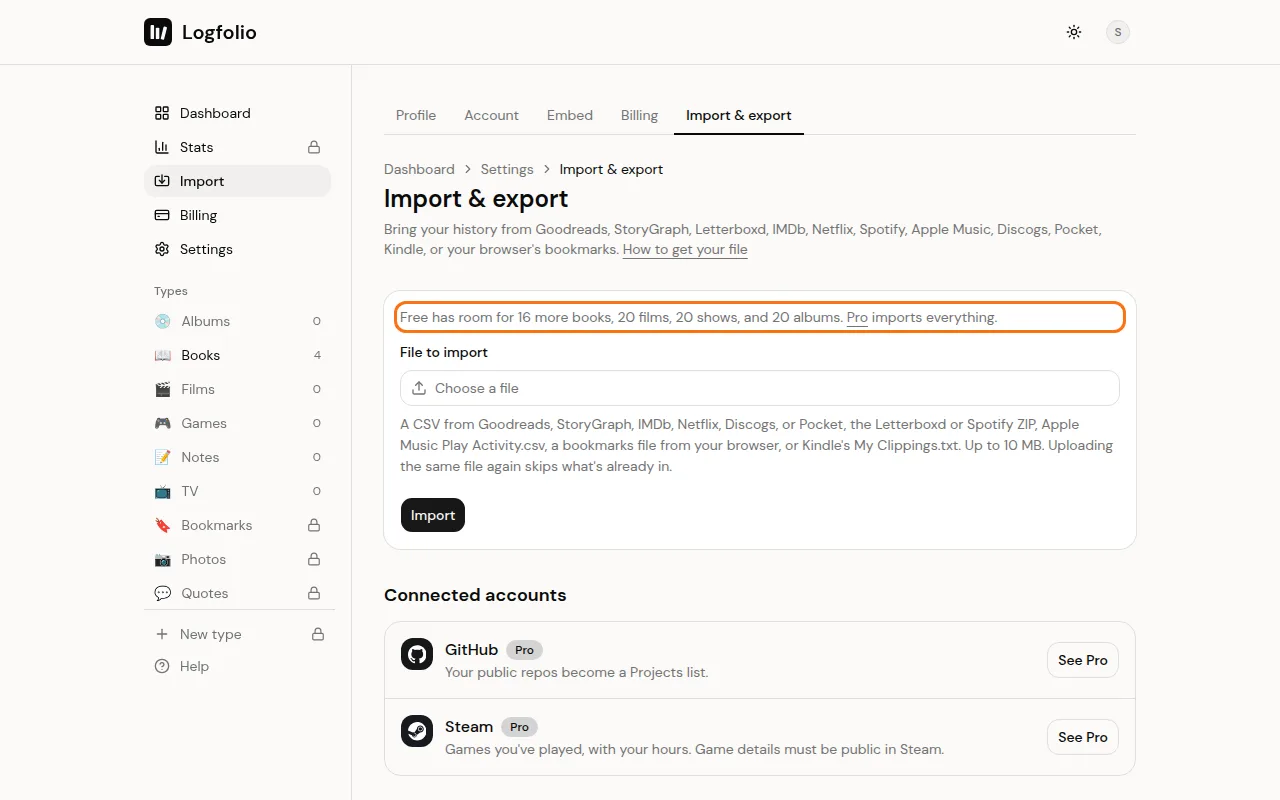This screenshot has height=800, width=1280.
Task: Open the Books type list
Action: pyautogui.click(x=237, y=355)
